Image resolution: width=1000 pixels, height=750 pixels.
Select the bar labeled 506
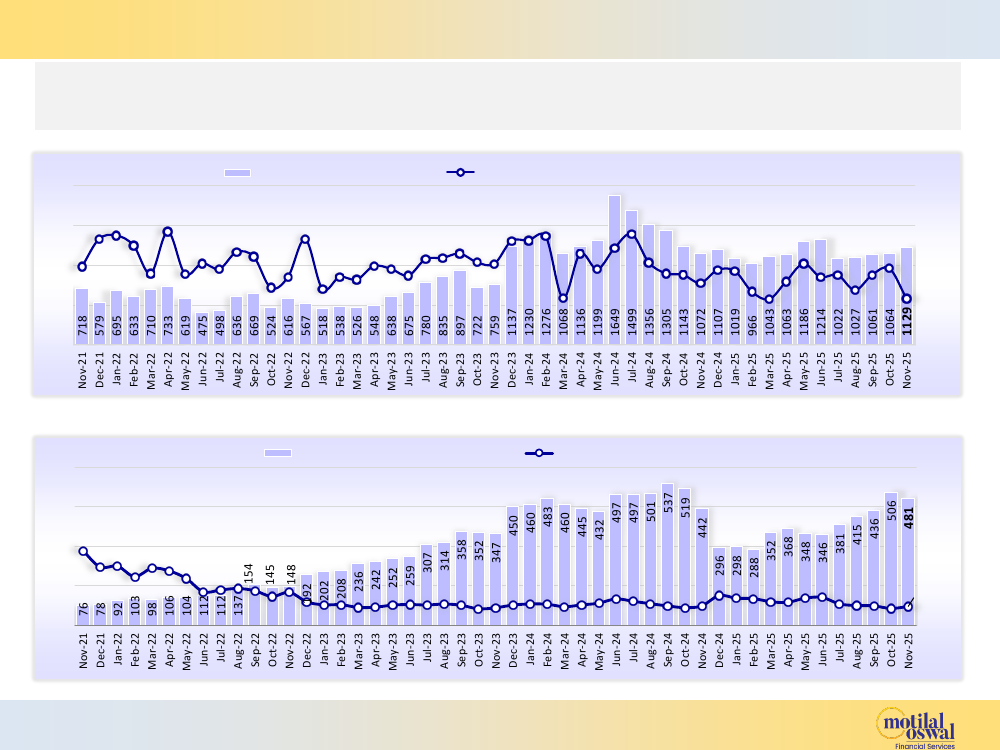coord(891,560)
